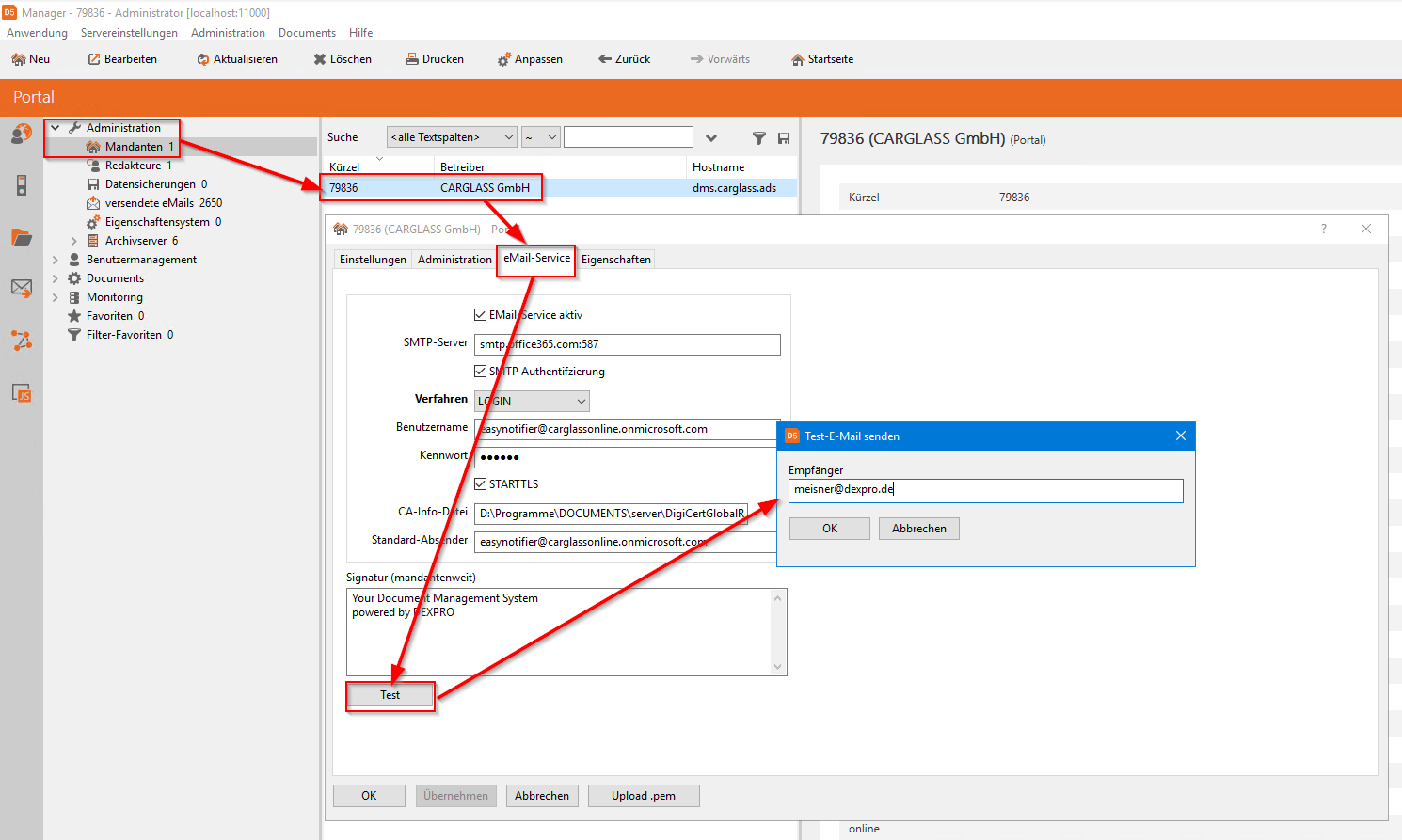Click the Aktualisieren refresh icon
The image size is (1402, 840).
click(x=202, y=59)
